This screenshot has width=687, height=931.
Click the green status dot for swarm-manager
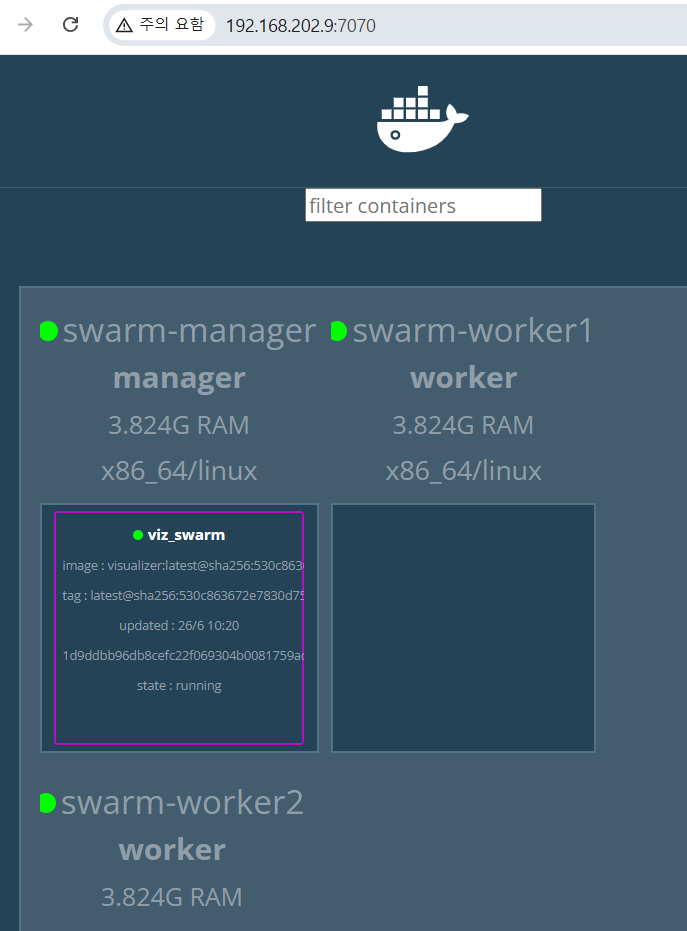[49, 331]
